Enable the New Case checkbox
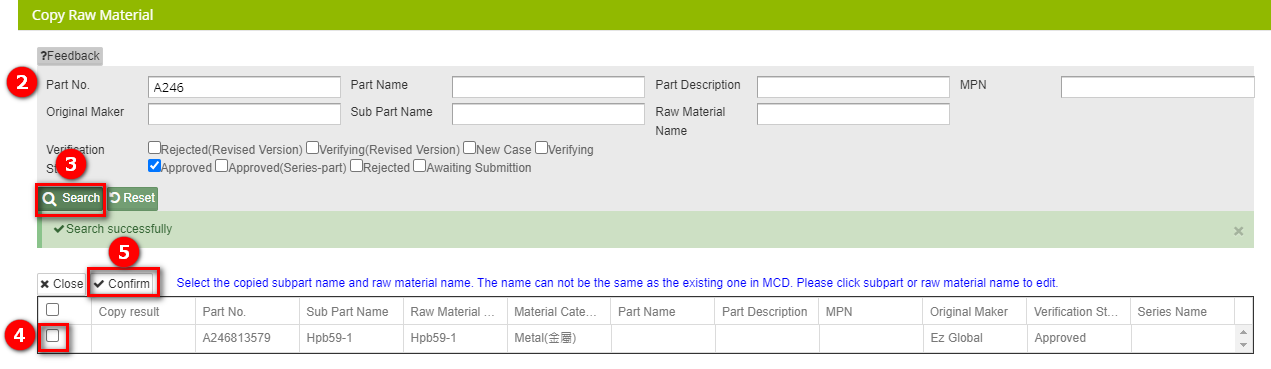1271x369 pixels. click(x=469, y=148)
